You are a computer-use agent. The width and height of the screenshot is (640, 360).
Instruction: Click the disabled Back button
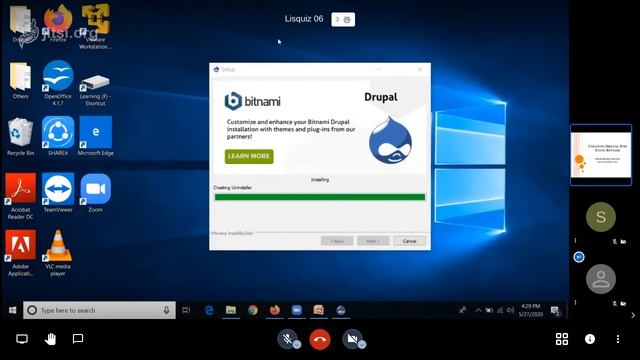click(337, 241)
